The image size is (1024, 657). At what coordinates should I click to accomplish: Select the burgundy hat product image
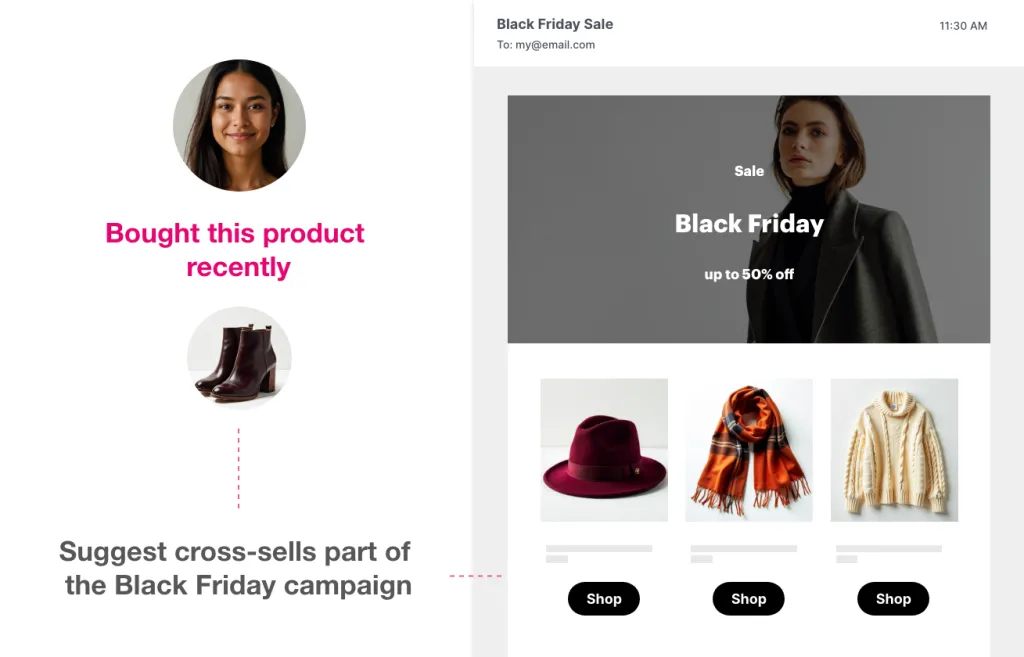pyautogui.click(x=604, y=450)
